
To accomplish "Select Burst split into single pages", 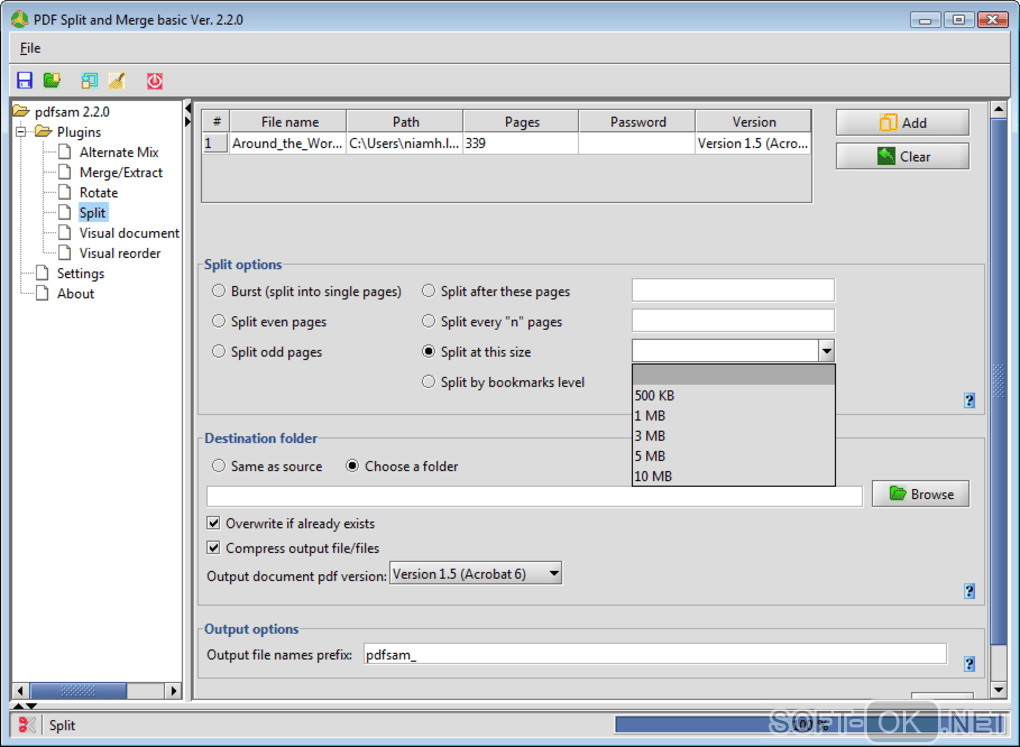I will [x=219, y=291].
